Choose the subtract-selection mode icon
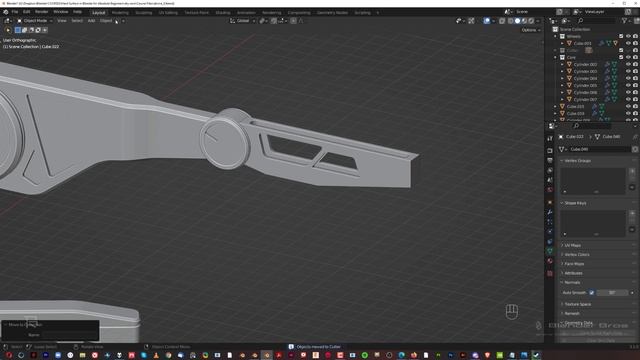Screen dimensions: 640x360 click(x=31, y=30)
